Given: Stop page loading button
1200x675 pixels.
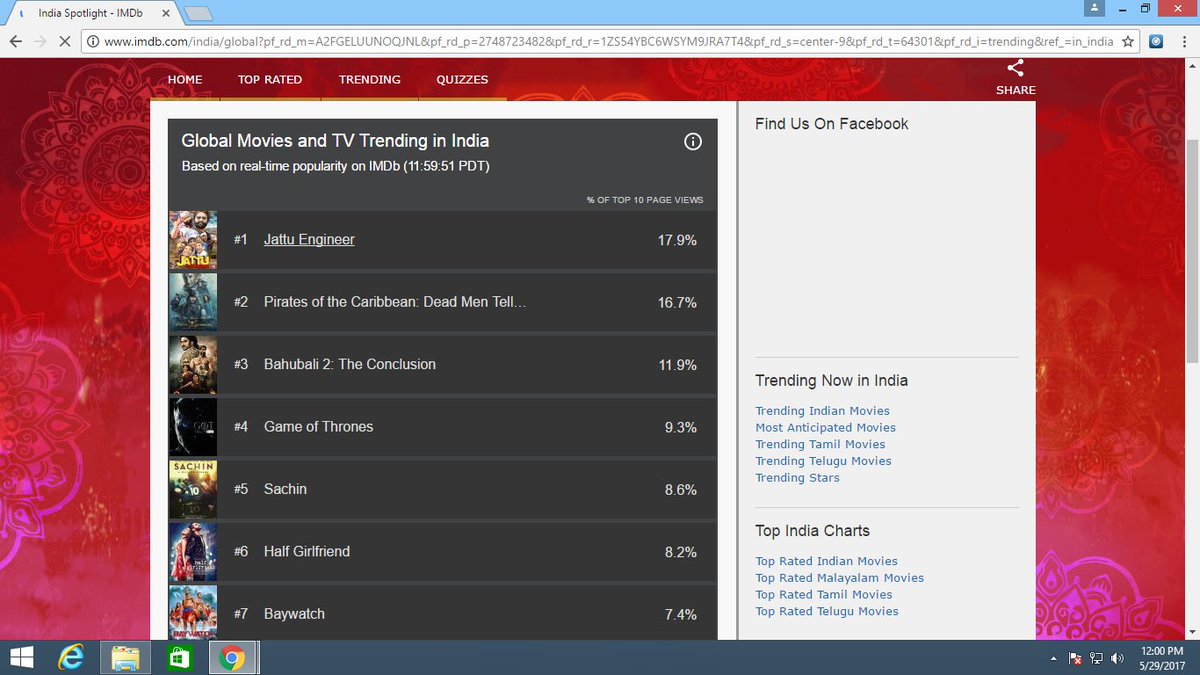Looking at the screenshot, I should [x=65, y=42].
